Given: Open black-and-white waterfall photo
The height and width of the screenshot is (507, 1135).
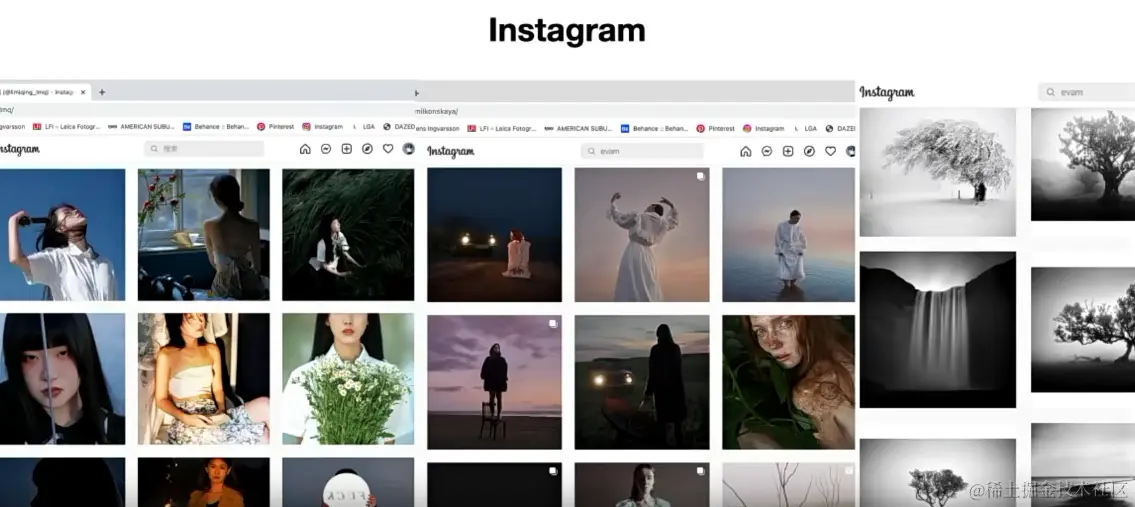Looking at the screenshot, I should [938, 330].
